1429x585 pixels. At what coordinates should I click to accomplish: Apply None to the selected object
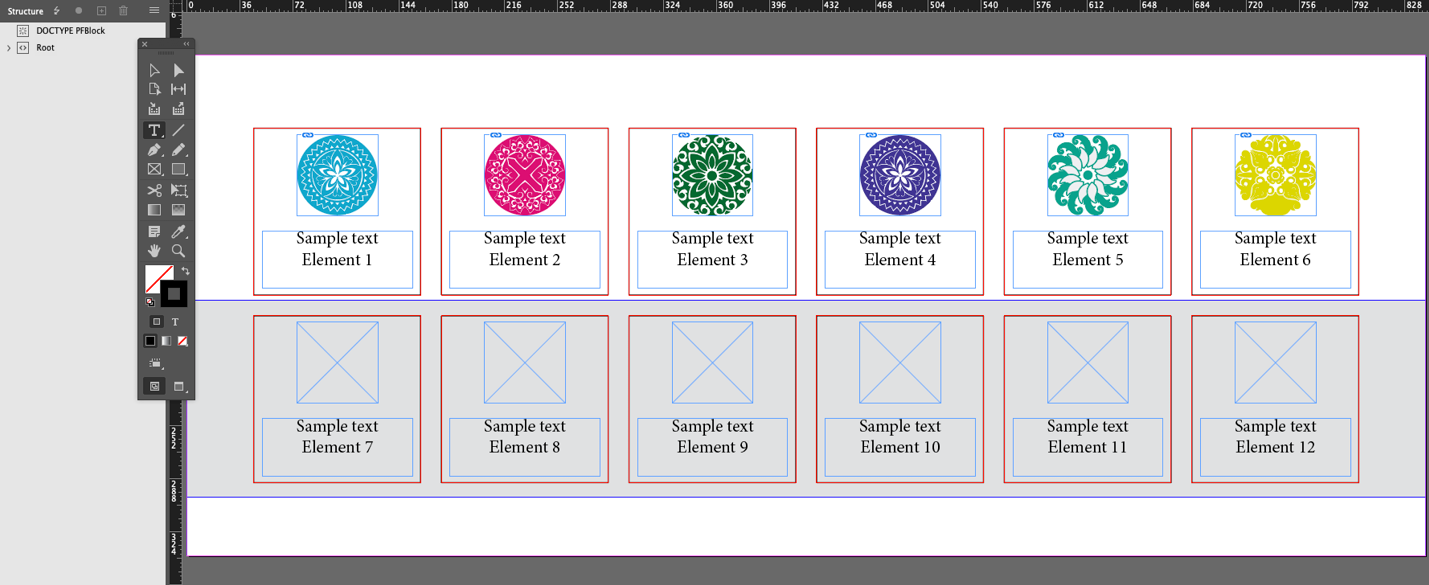pos(182,341)
